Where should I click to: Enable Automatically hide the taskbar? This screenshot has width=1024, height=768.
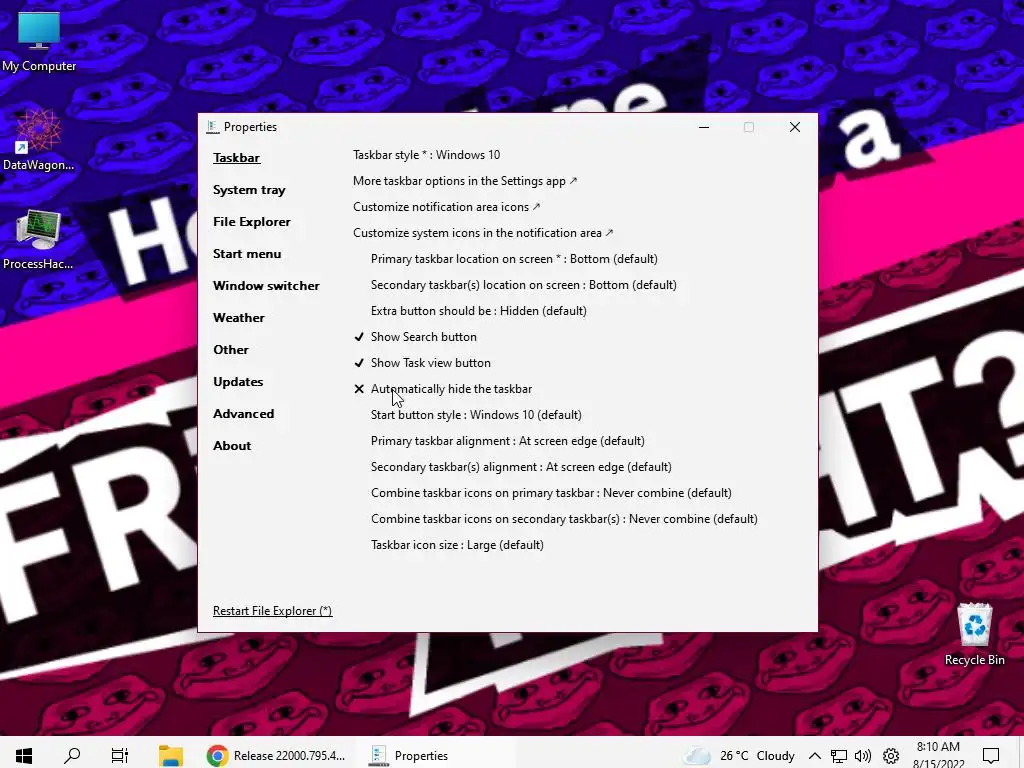[x=443, y=389]
